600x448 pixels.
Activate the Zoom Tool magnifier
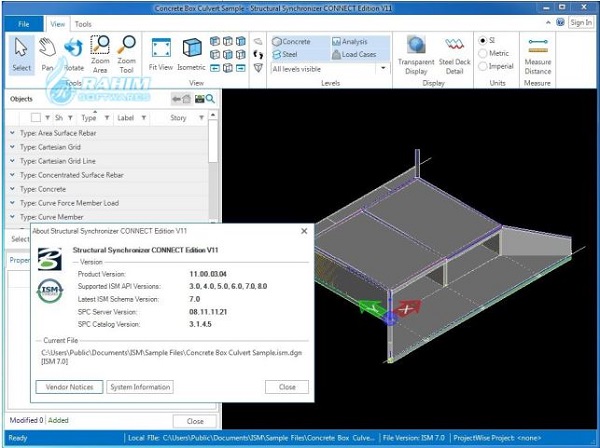click(x=126, y=55)
